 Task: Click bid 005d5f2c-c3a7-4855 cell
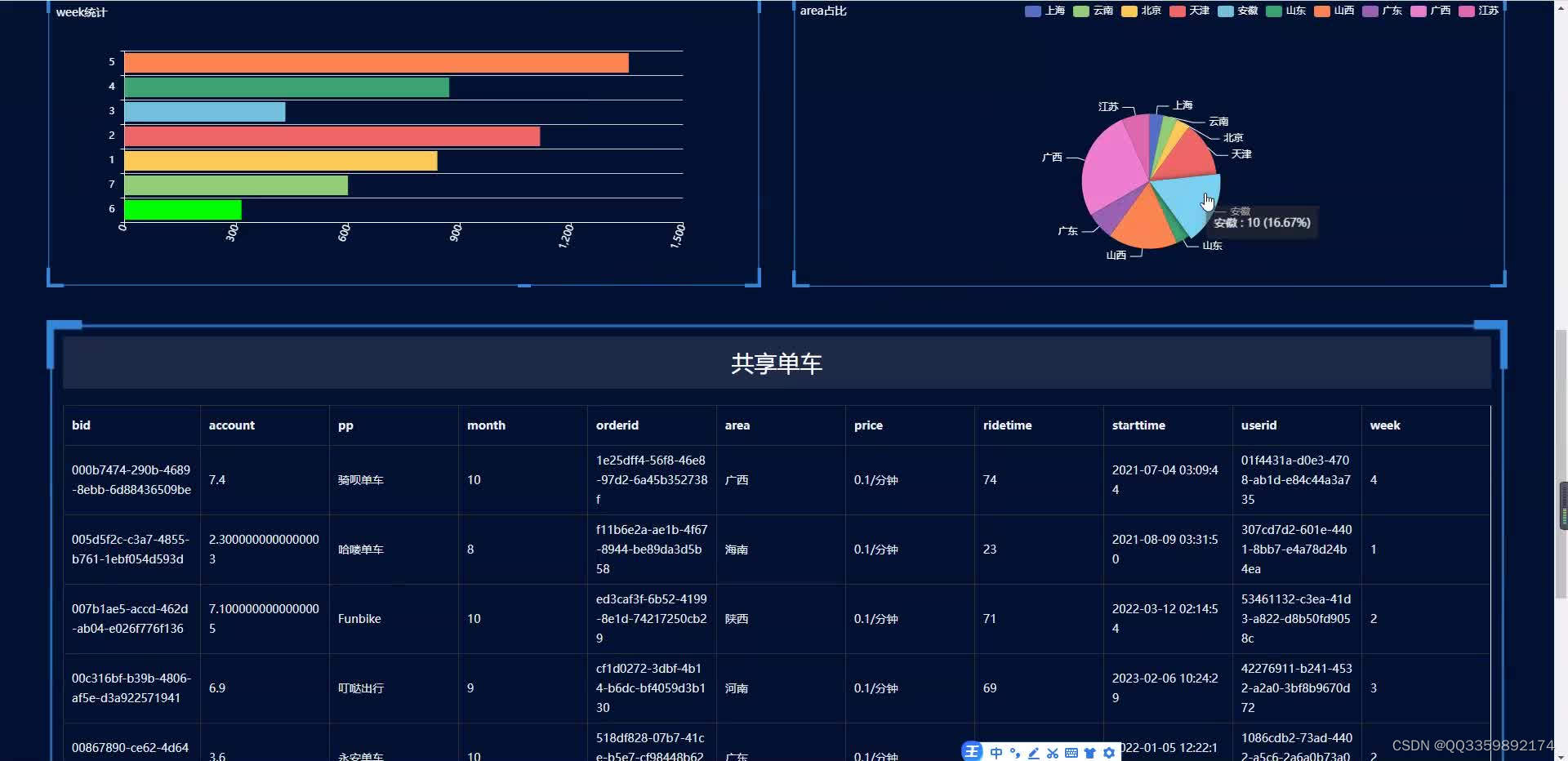pyautogui.click(x=131, y=550)
